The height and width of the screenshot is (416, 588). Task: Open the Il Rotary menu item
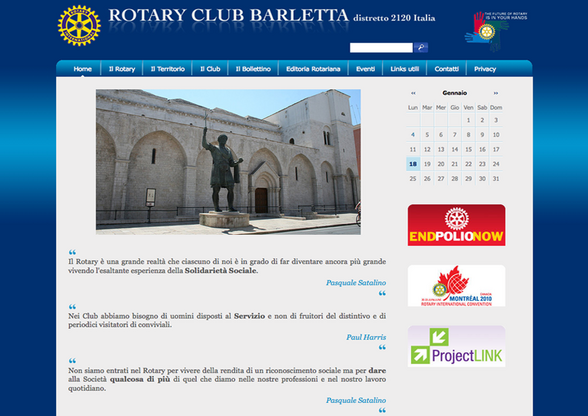point(122,69)
